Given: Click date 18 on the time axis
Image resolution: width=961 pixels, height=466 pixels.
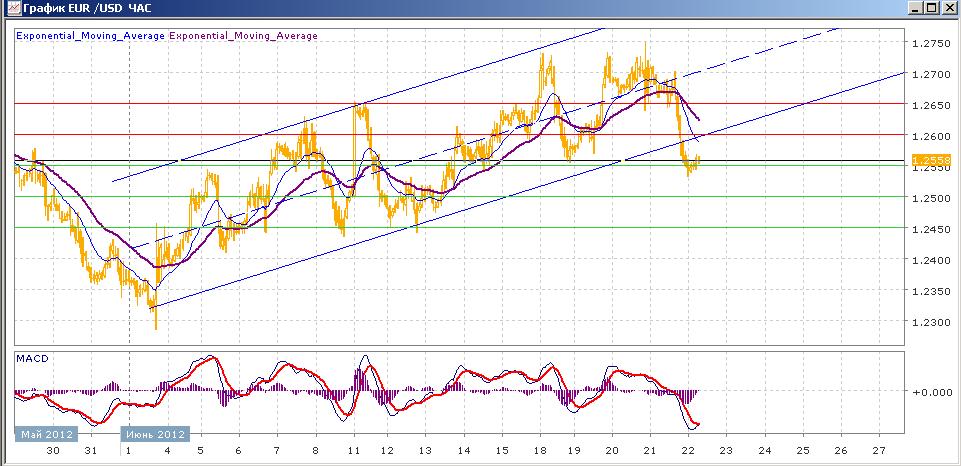Looking at the screenshot, I should click(540, 451).
